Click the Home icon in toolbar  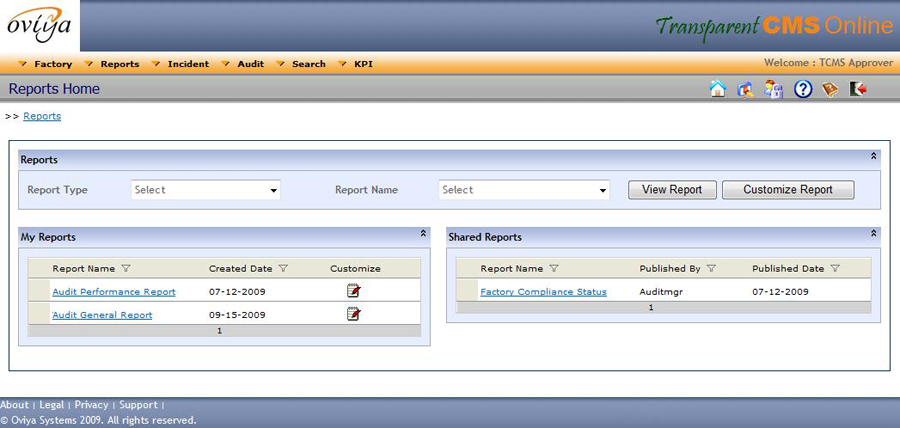click(717, 89)
